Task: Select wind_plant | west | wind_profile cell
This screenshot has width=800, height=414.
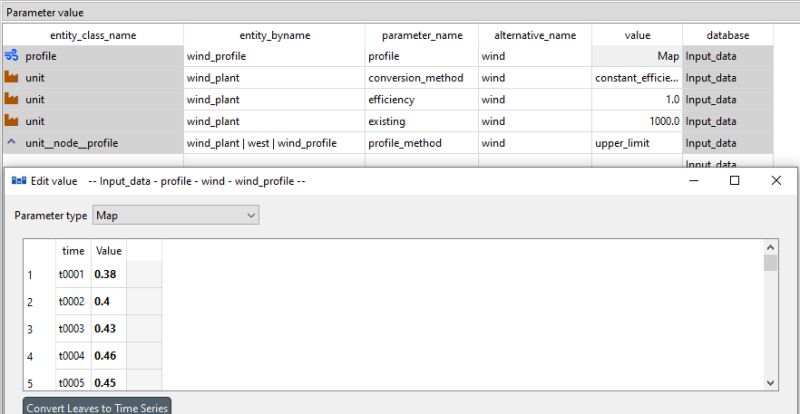Action: coord(274,143)
